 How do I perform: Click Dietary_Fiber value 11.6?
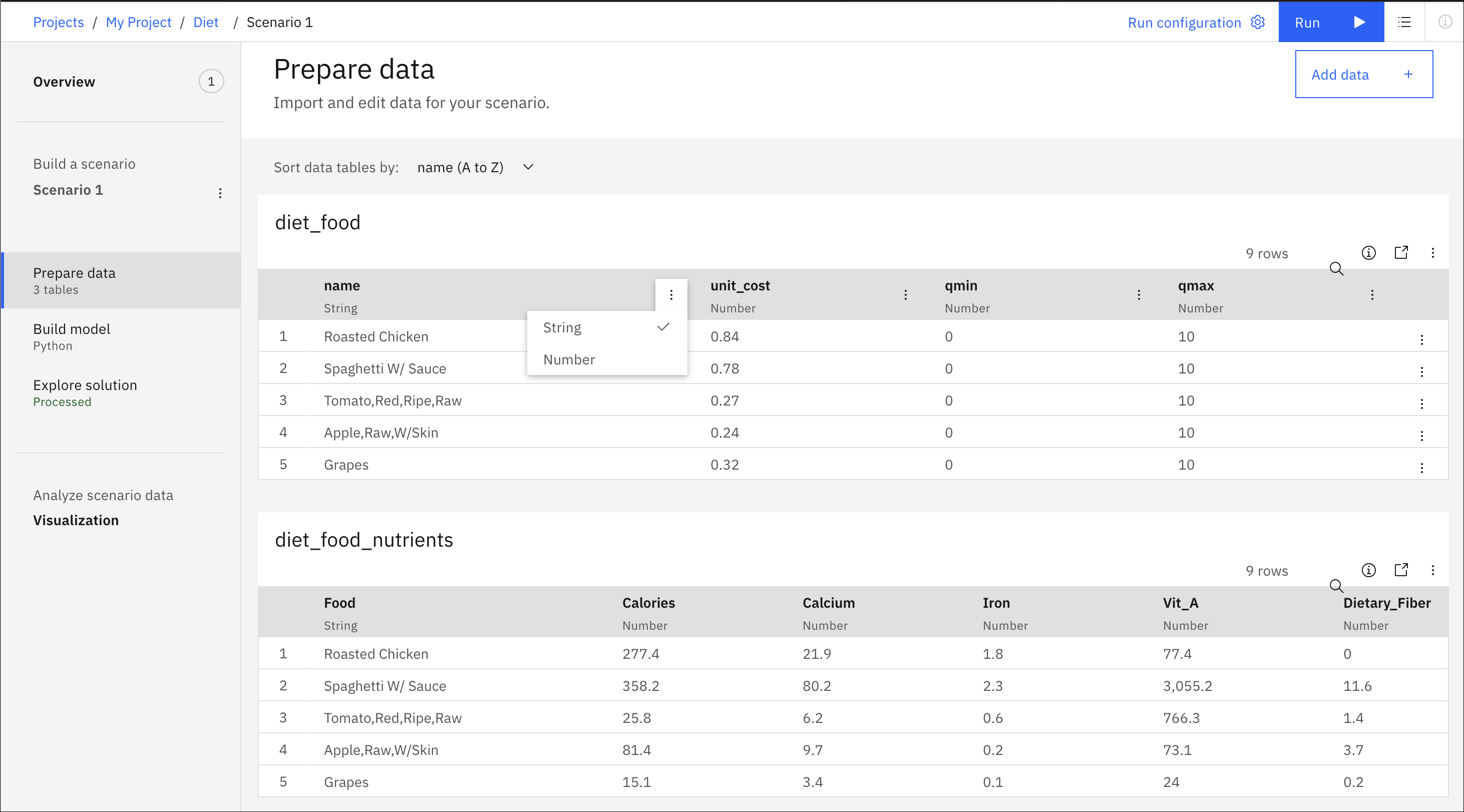coord(1357,685)
